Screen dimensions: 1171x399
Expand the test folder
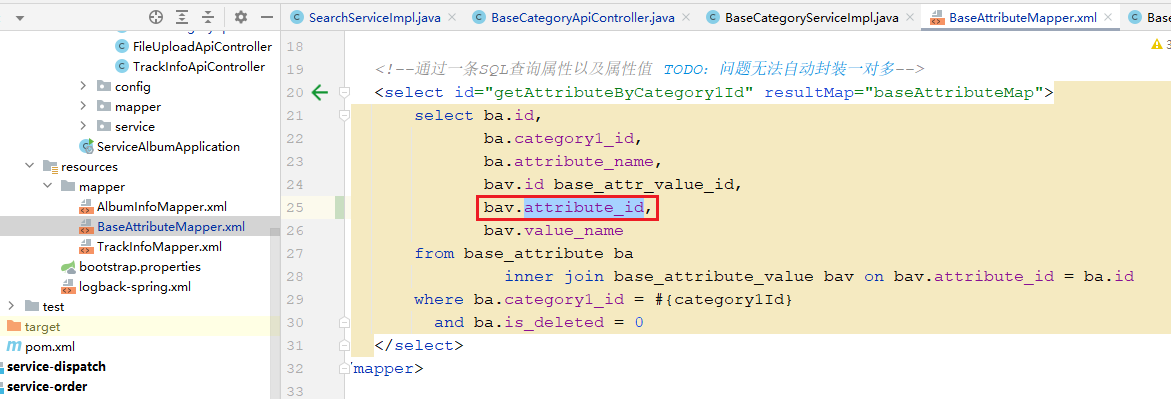[x=12, y=306]
